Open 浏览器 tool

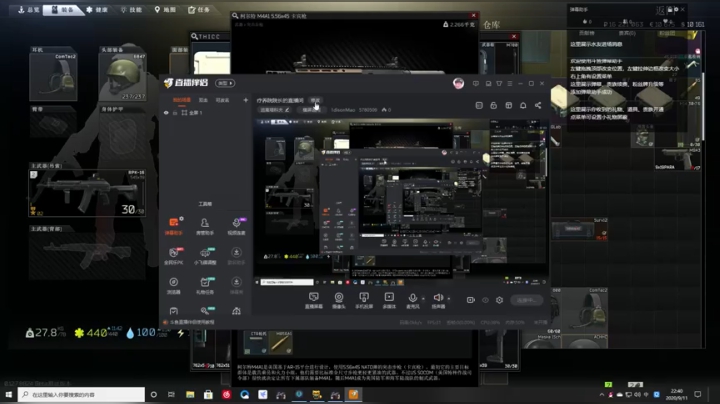[x=174, y=285]
